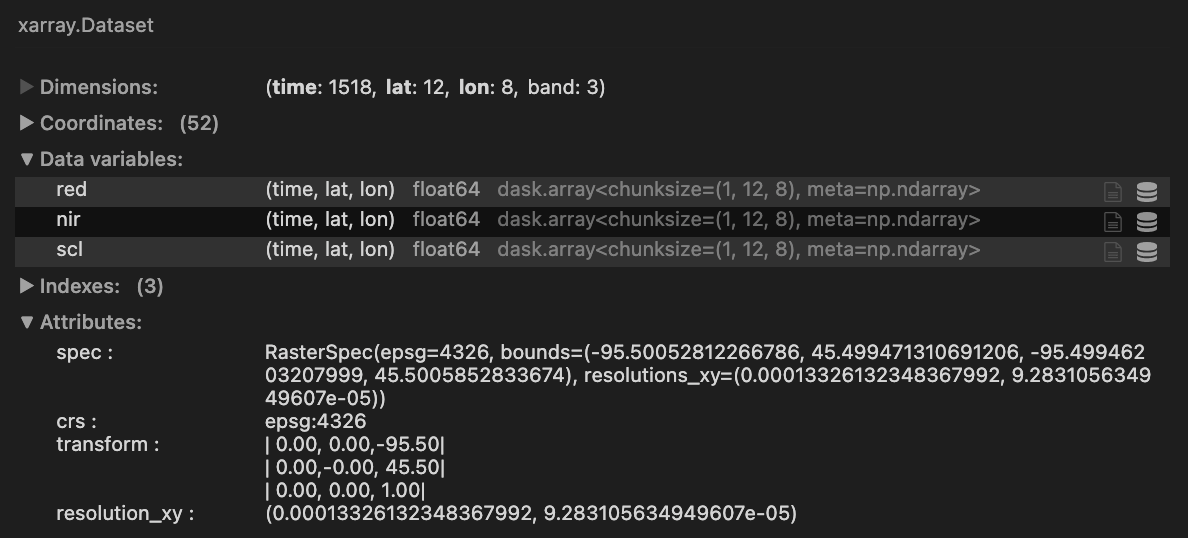The height and width of the screenshot is (538, 1188).
Task: Select the scl variable name
Action: 69,249
